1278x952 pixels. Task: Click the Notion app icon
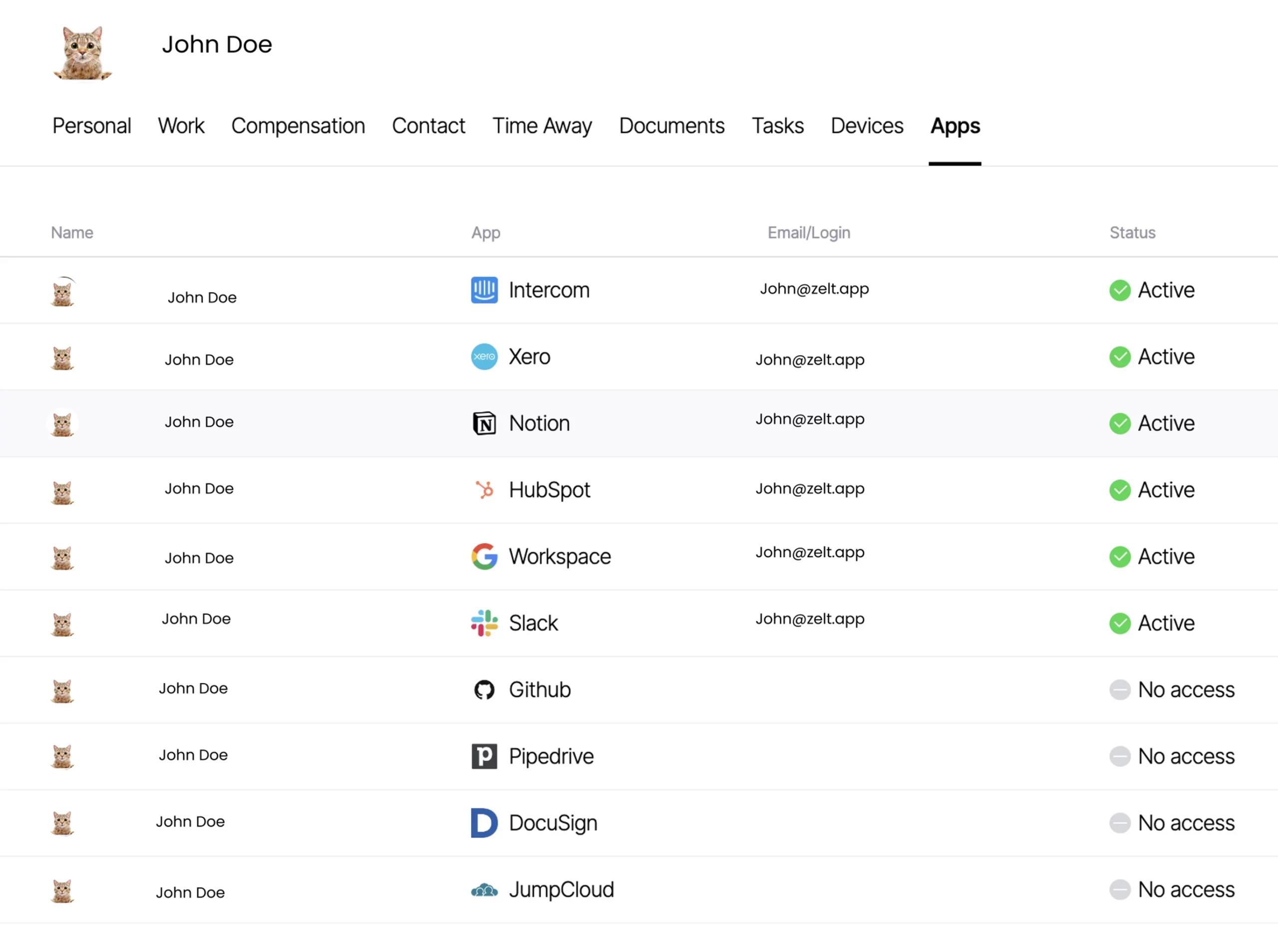[x=484, y=423]
